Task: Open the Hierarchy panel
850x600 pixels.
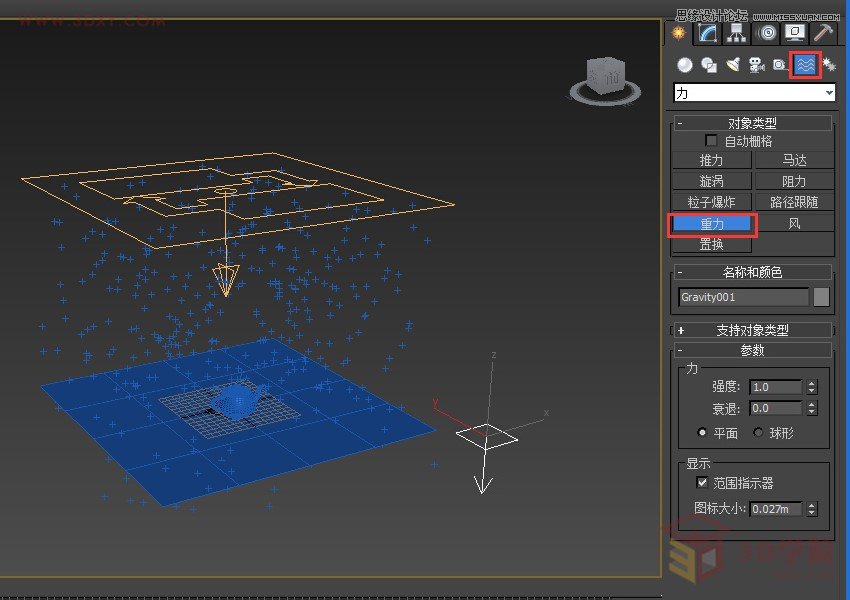Action: click(733, 32)
